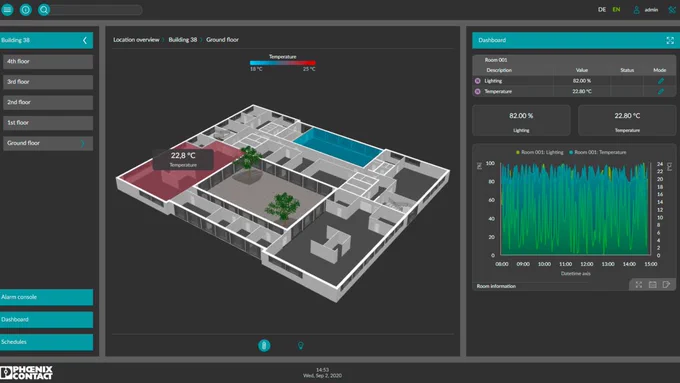Screen dimensions: 680x383
Task: Go to Building 38 breadcrumb
Action: (x=183, y=39)
